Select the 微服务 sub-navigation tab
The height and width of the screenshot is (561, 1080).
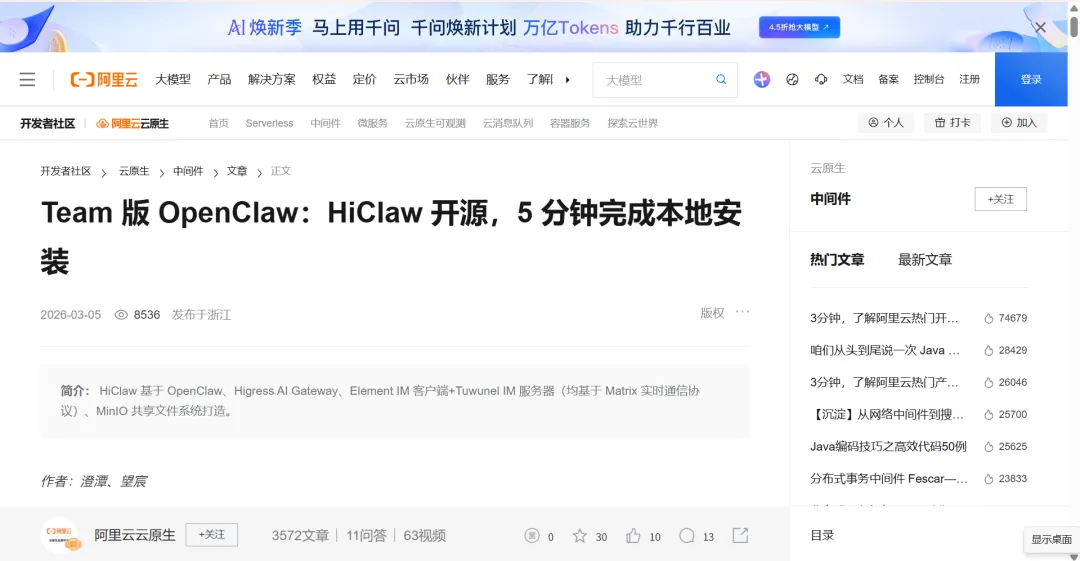(373, 123)
